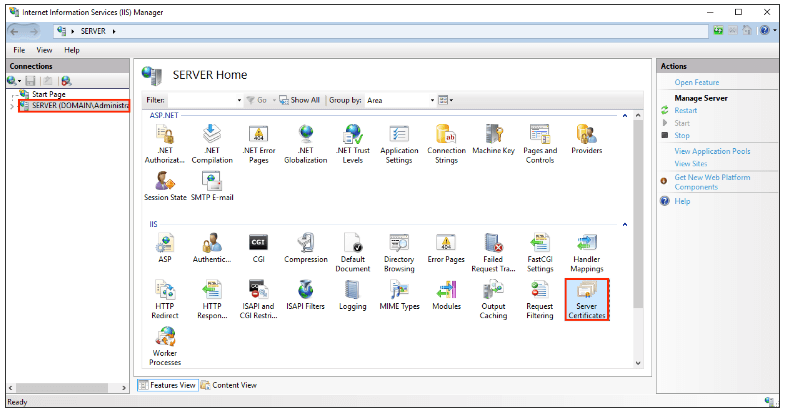Open the .NET Error Pages feature

coord(258,145)
